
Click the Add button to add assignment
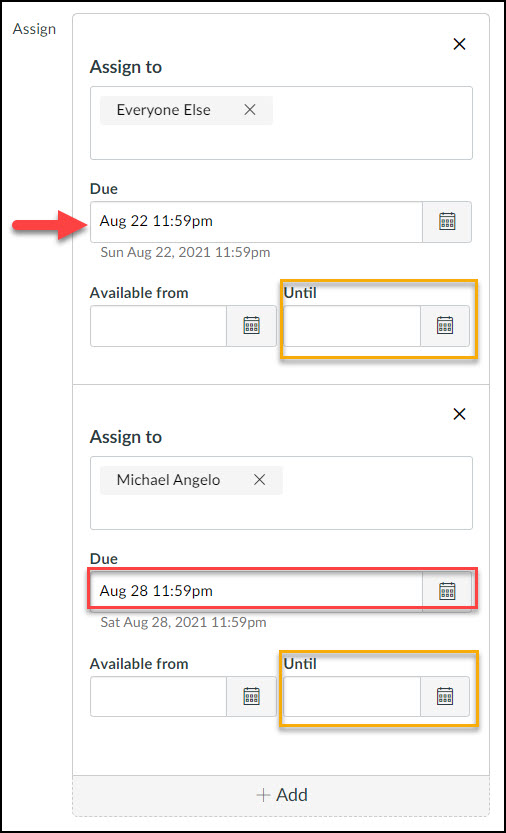pyautogui.click(x=281, y=795)
